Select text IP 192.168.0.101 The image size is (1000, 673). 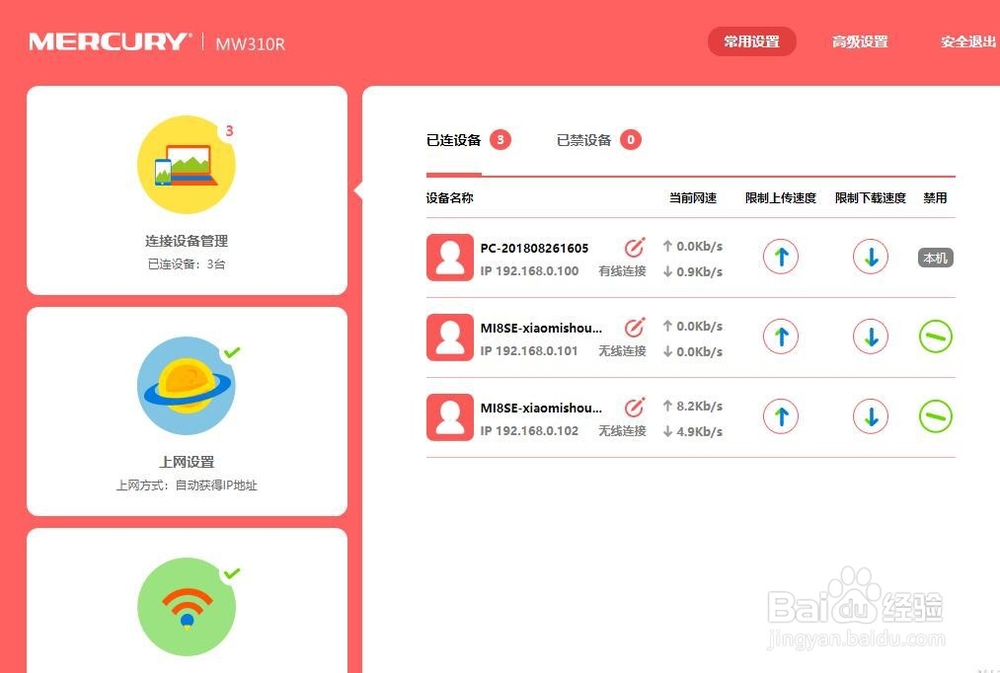pos(529,351)
